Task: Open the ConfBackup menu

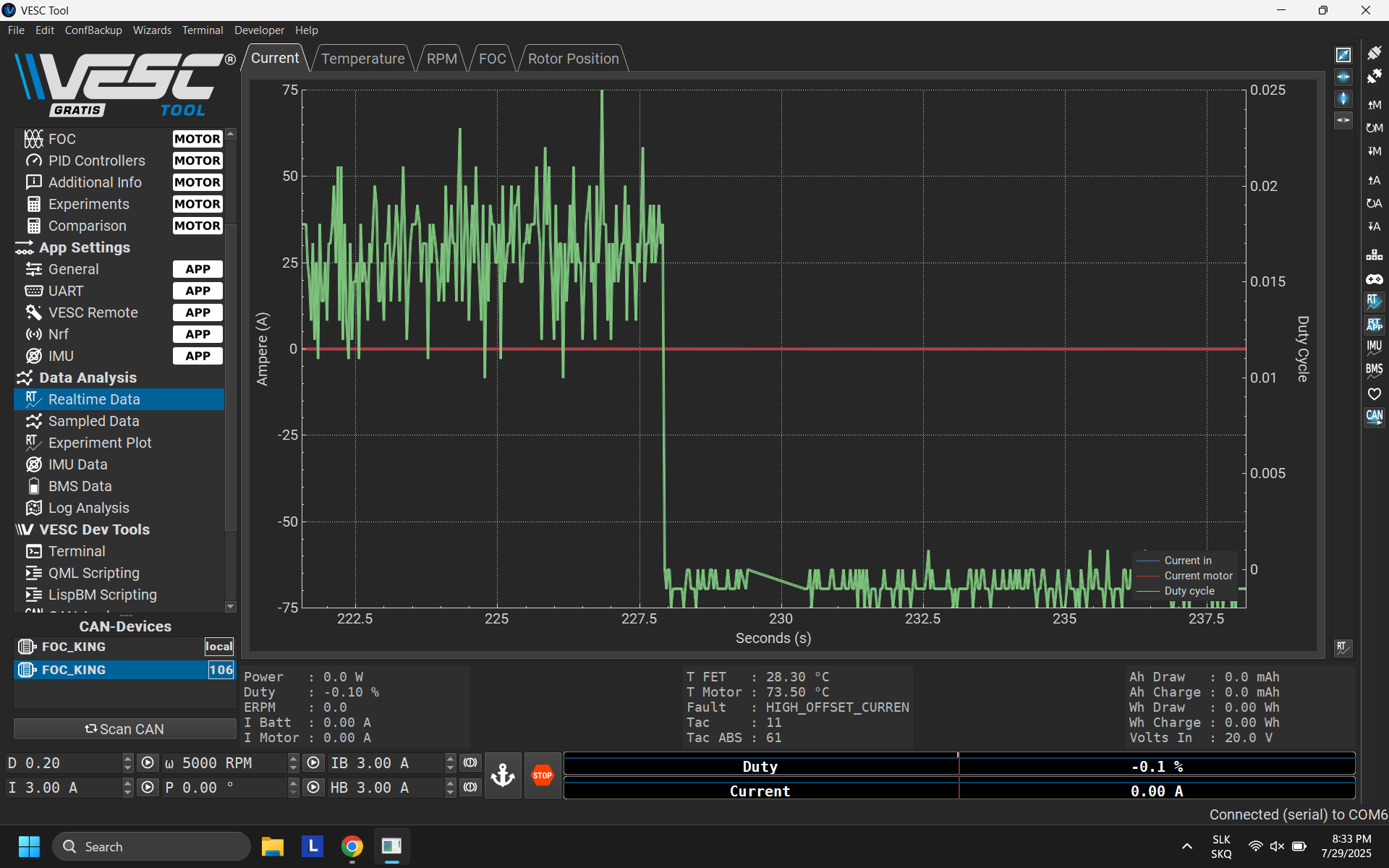Action: point(93,30)
